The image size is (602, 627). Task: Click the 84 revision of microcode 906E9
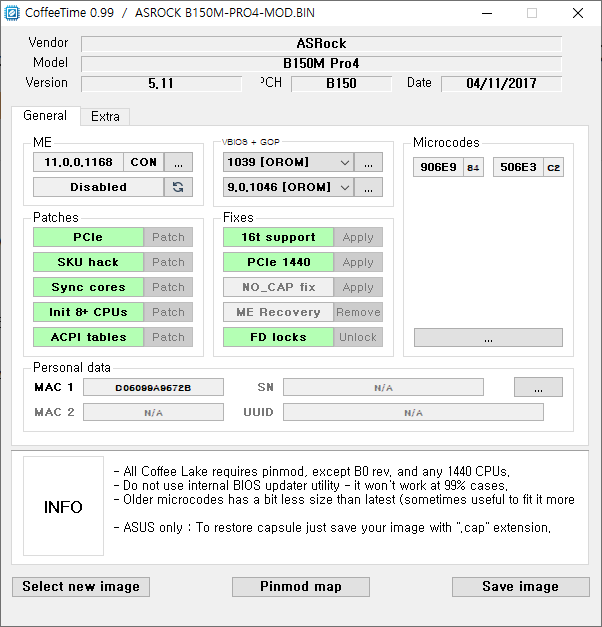(x=473, y=168)
